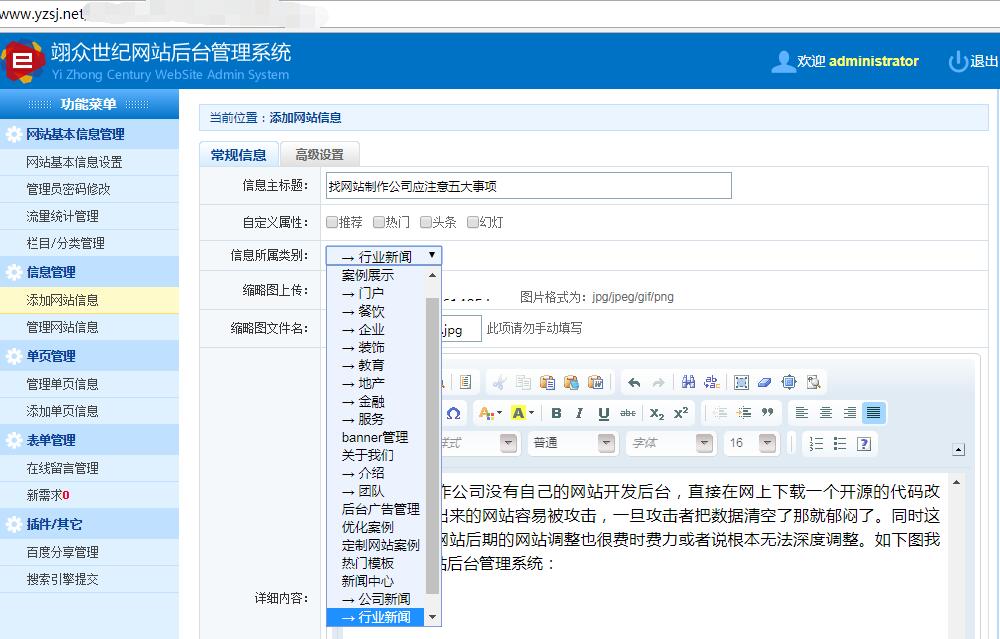Click the 信息主标题 text input field

[x=528, y=186]
